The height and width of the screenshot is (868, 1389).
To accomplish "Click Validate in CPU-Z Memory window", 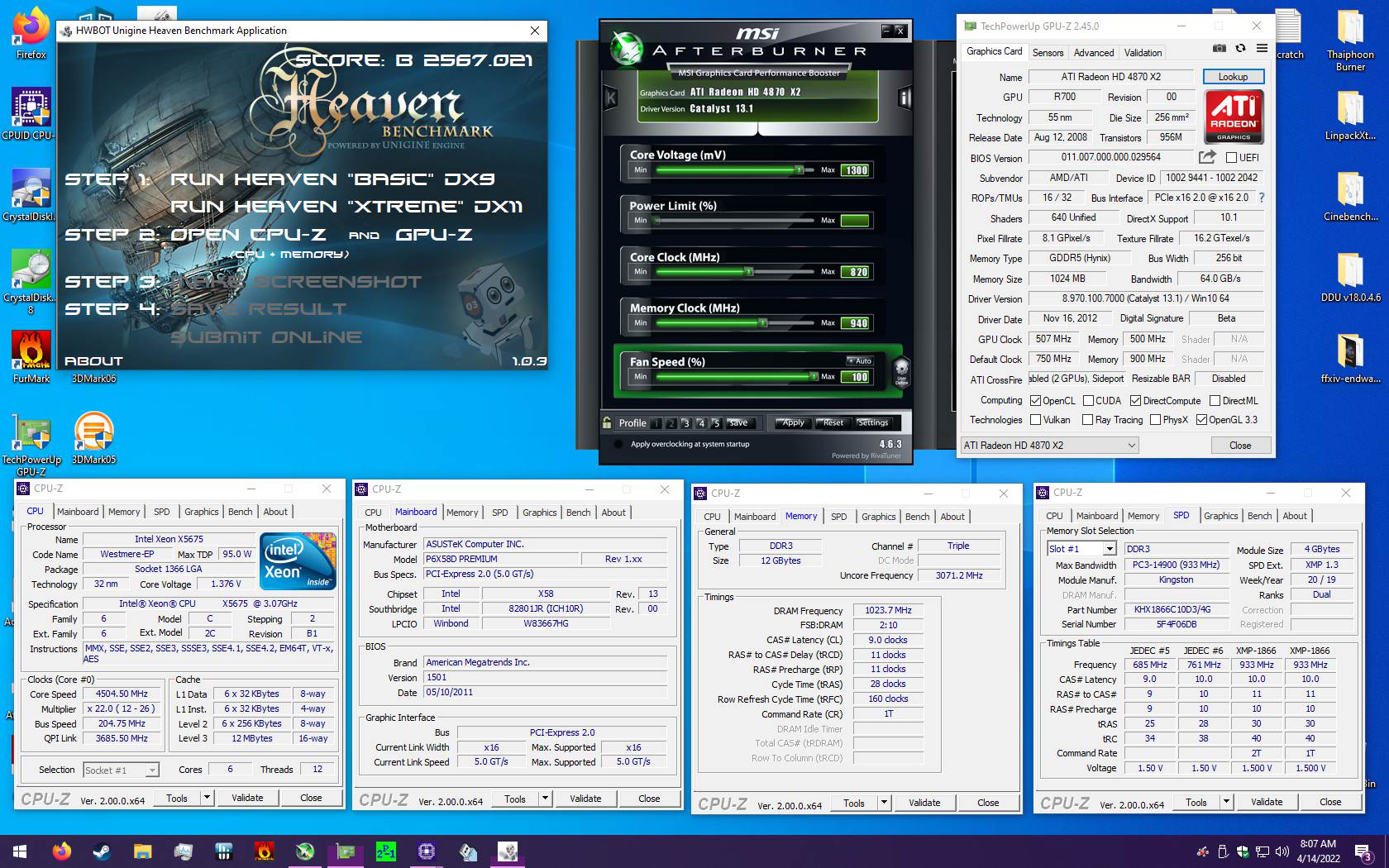I will [x=924, y=803].
